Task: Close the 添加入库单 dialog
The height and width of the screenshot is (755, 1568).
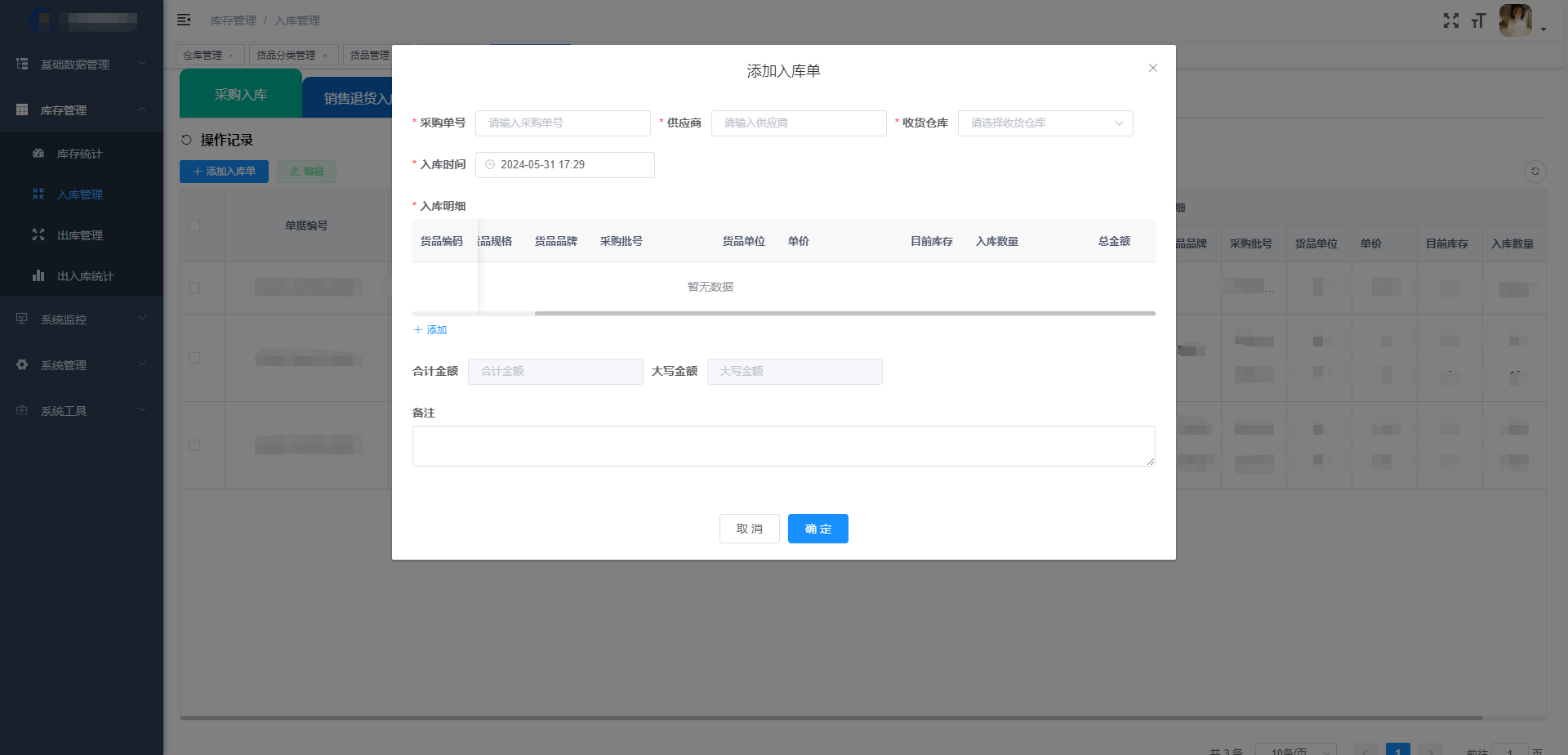Action: 1152,68
